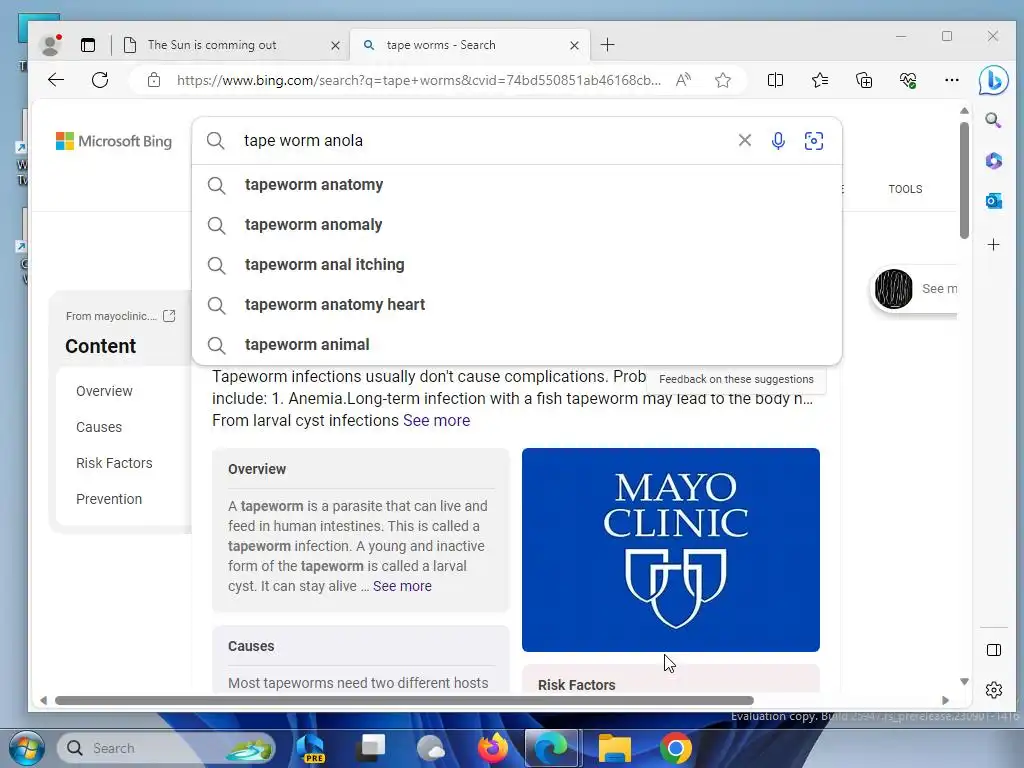The image size is (1024, 768).
Task: Open Outlook sidebar icon
Action: pyautogui.click(x=993, y=201)
